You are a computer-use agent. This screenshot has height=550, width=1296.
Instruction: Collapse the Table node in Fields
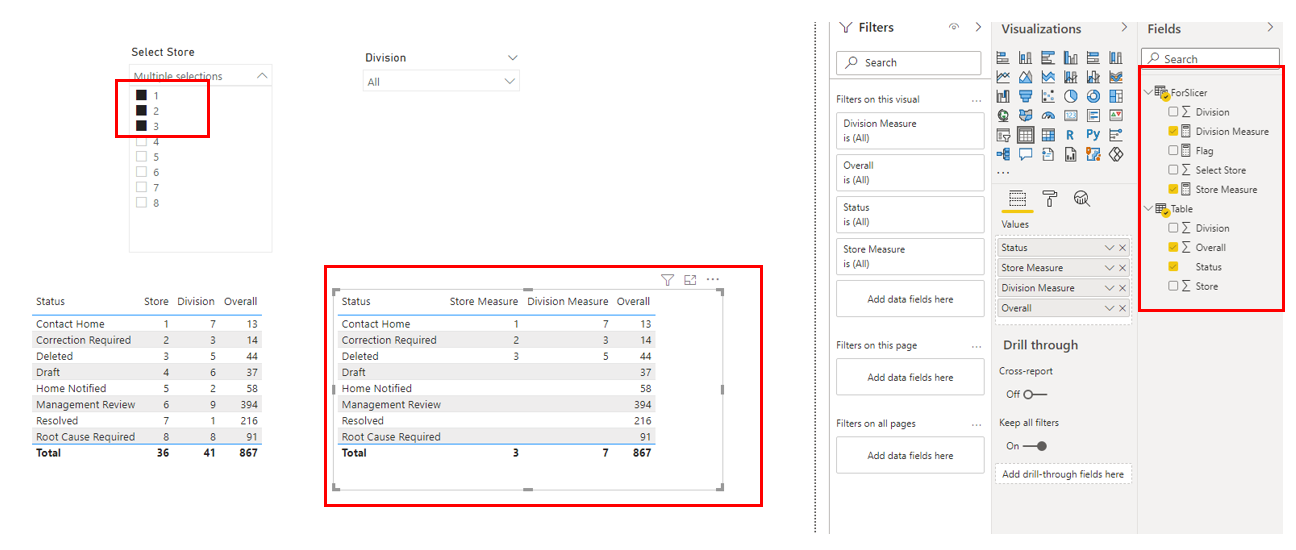1148,209
